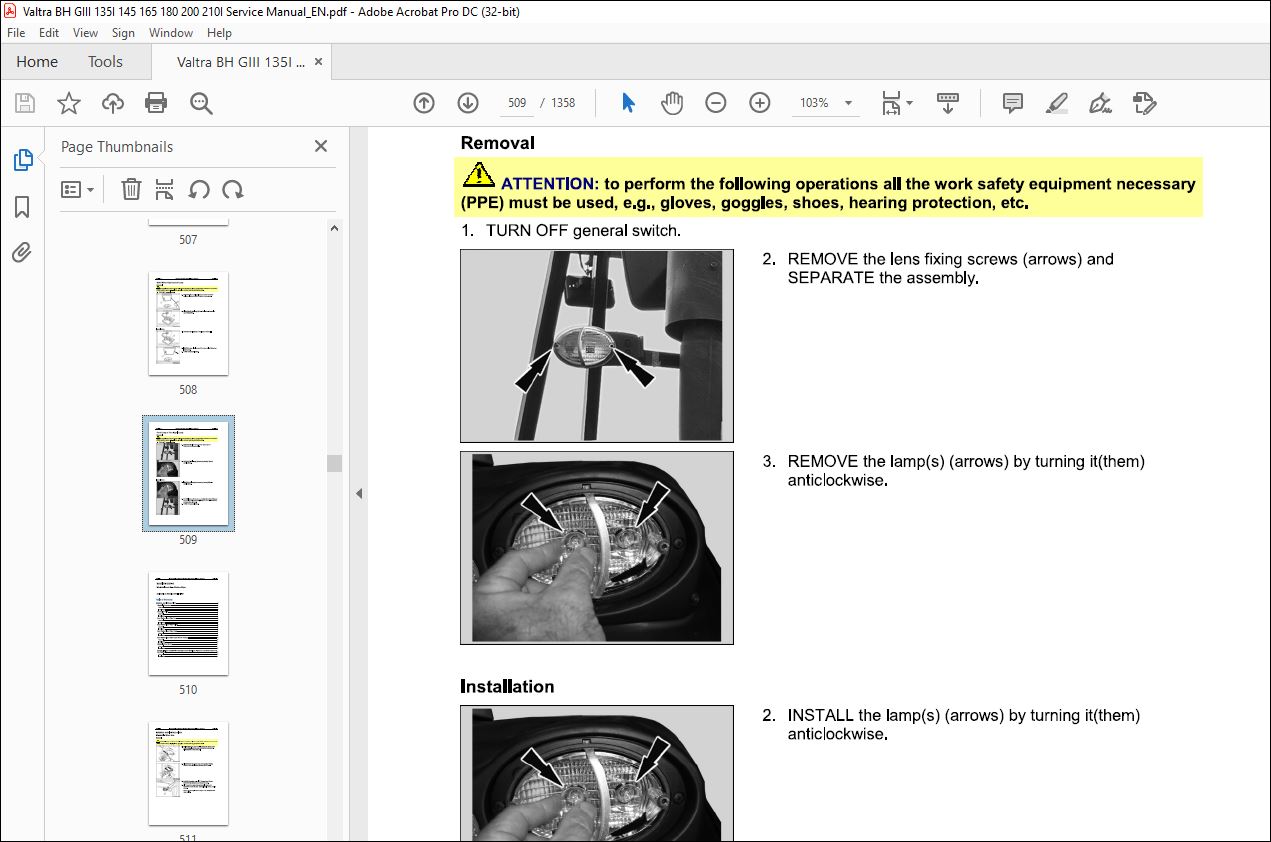Screen dimensions: 1271x842
Task: Open the Bookmarks sidebar panel
Action: coord(22,207)
